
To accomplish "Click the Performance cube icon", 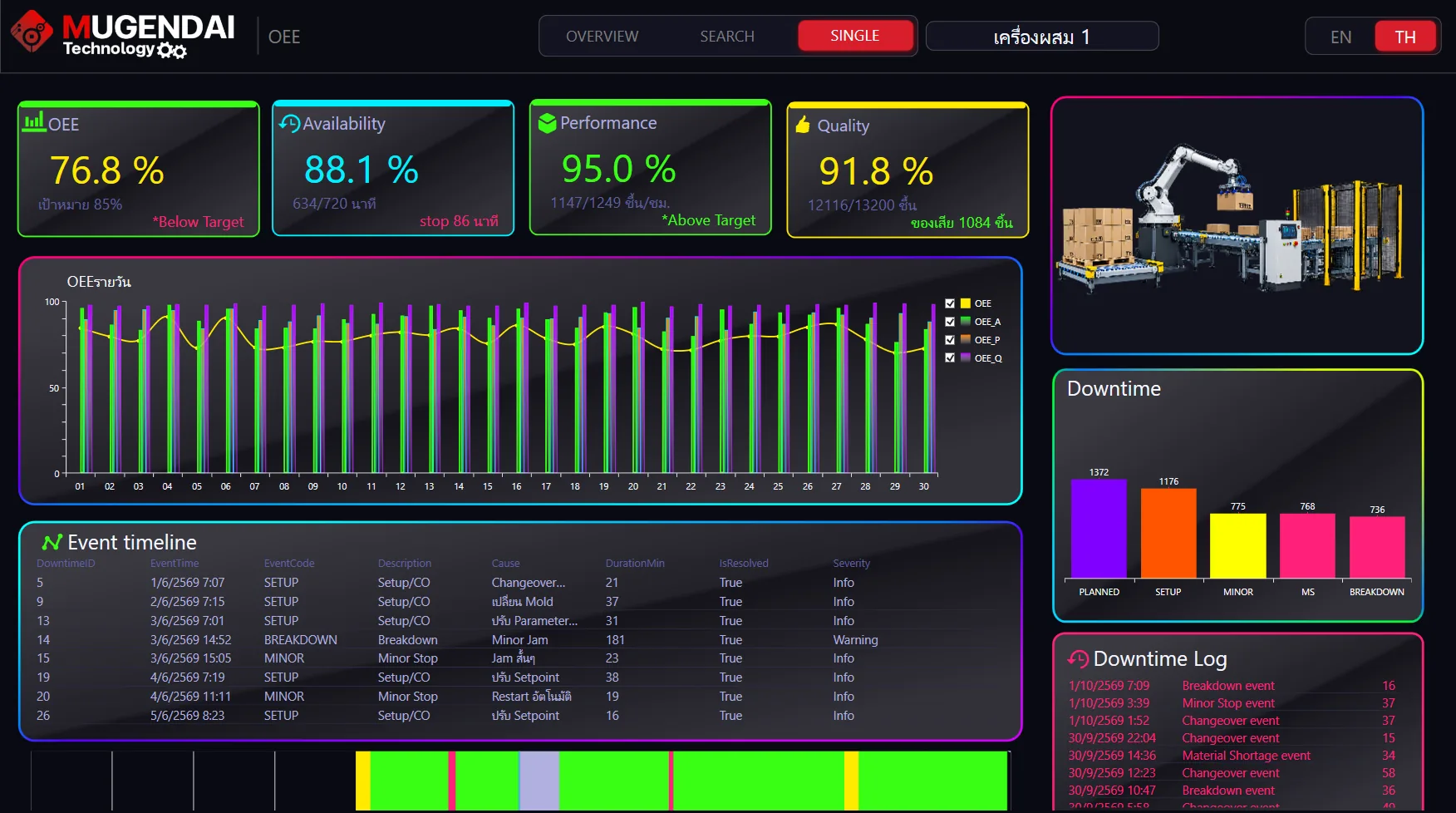I will click(x=547, y=123).
